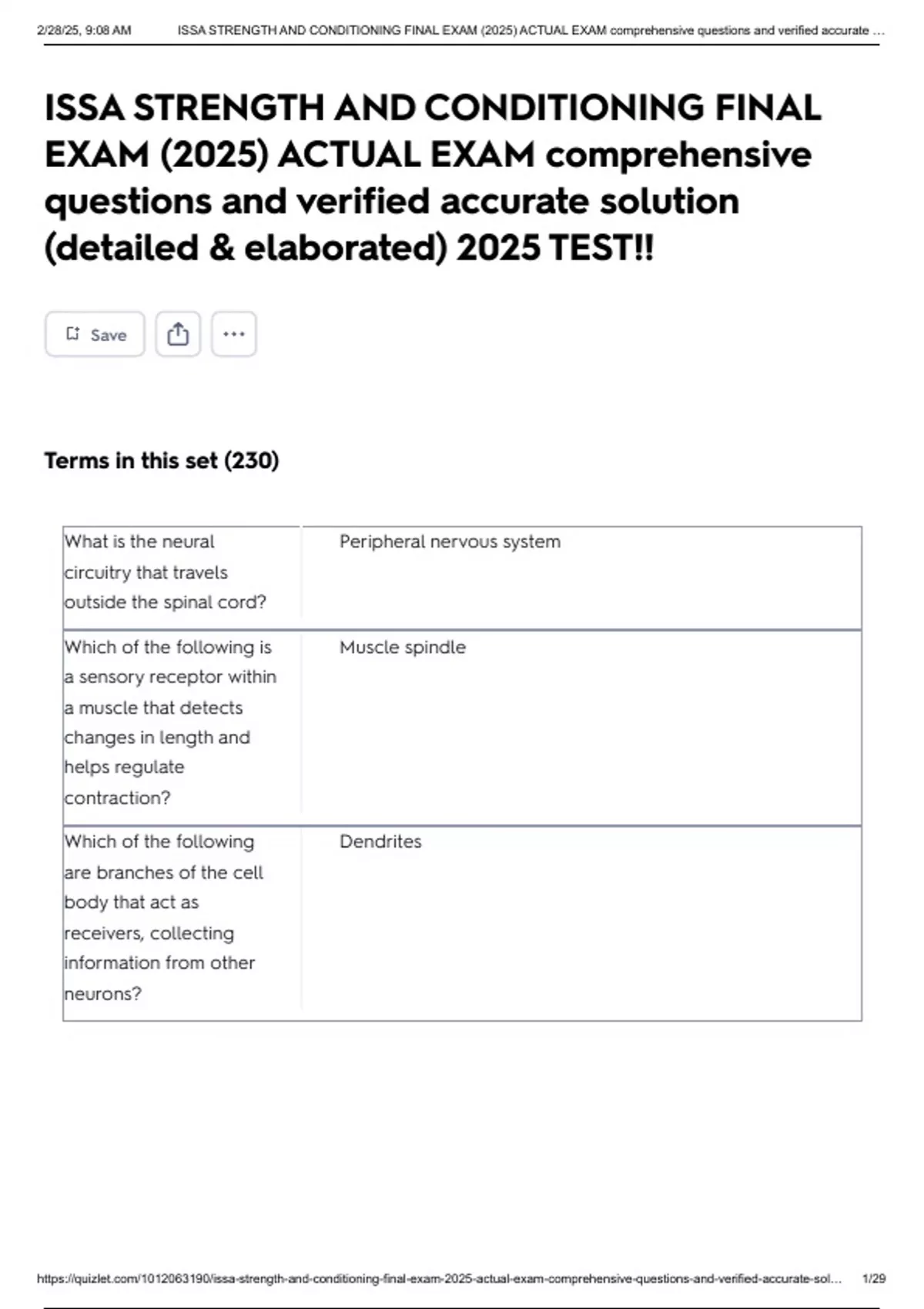Select the 'Peripheral nervous system' answer cell
Image resolution: width=924 pixels, height=1309 pixels.
click(x=449, y=541)
